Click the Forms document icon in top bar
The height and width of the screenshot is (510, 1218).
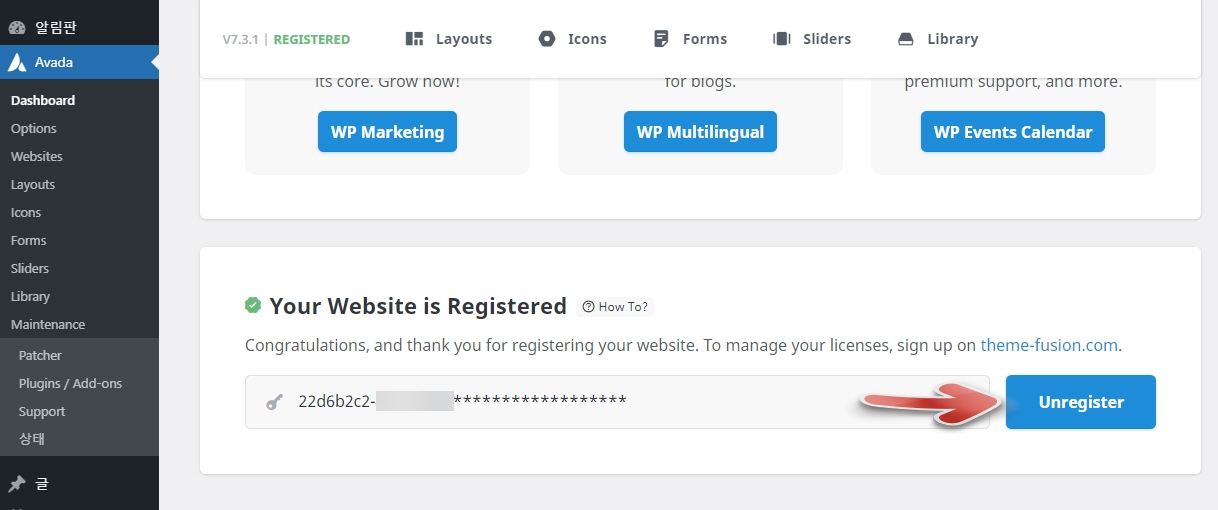click(661, 39)
